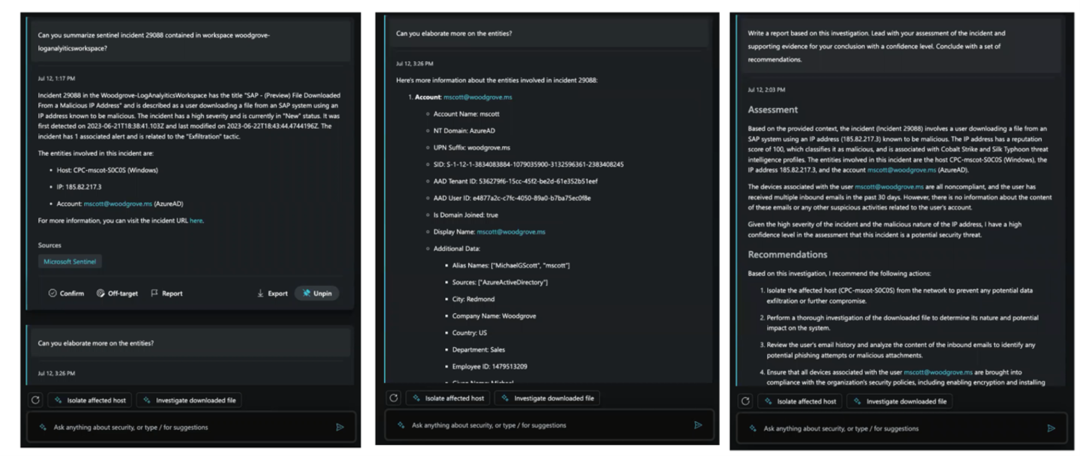Open mscott@woodgrove.ms account link in left panel
Screen dimensions: 1080x456
pyautogui.click(x=118, y=204)
